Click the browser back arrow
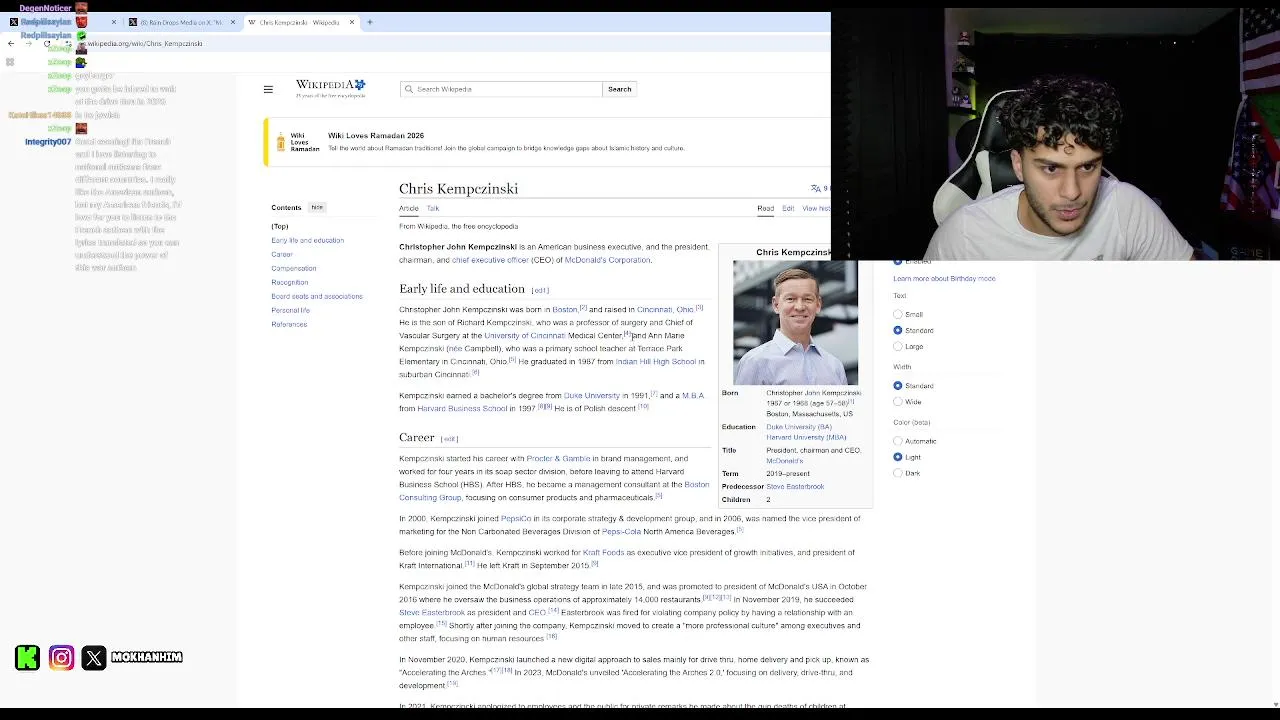 pyautogui.click(x=11, y=44)
